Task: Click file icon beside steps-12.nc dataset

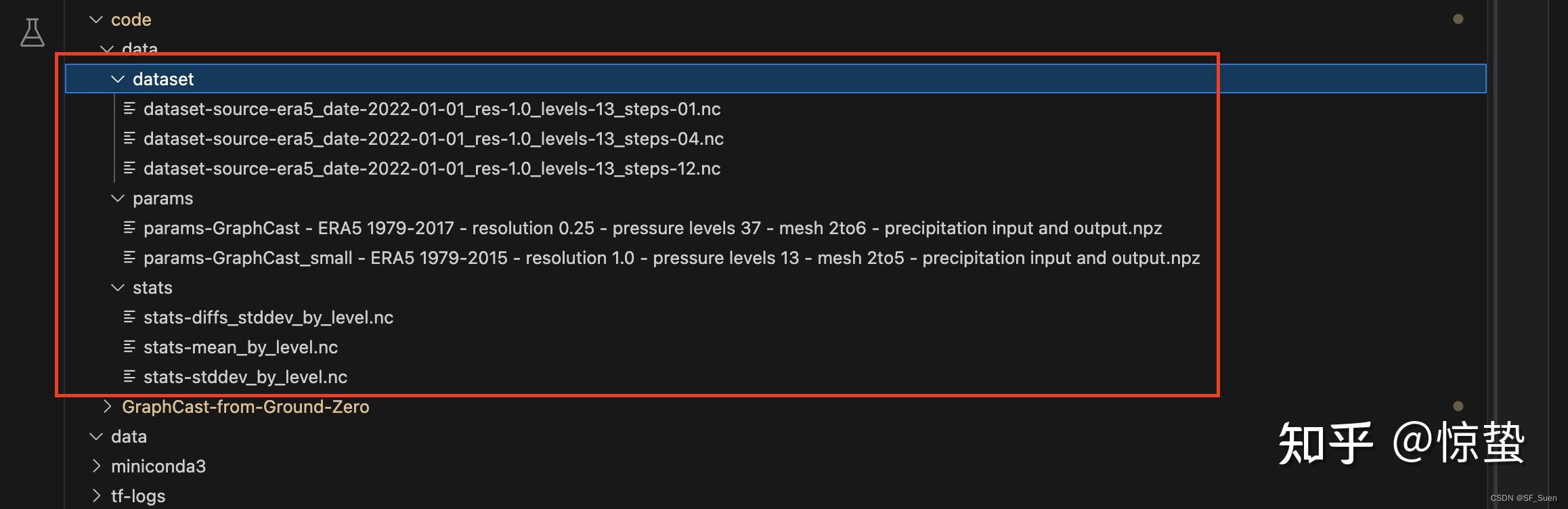Action: click(x=129, y=168)
